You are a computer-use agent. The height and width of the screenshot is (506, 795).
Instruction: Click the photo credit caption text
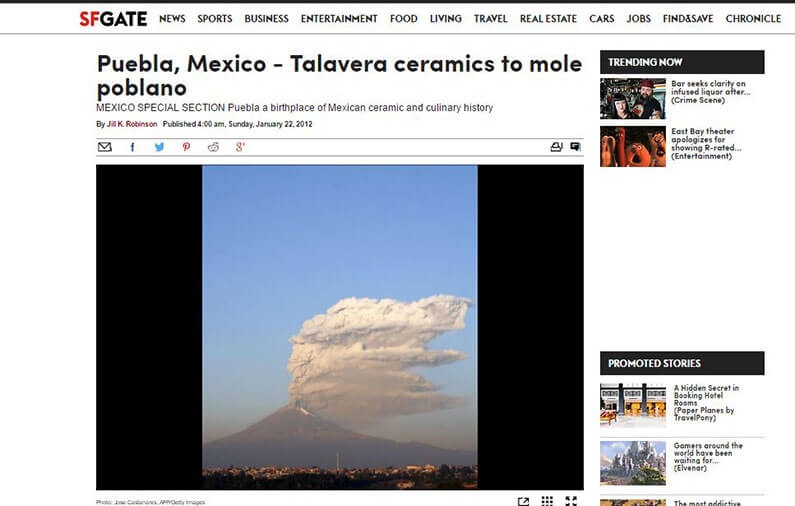click(151, 502)
